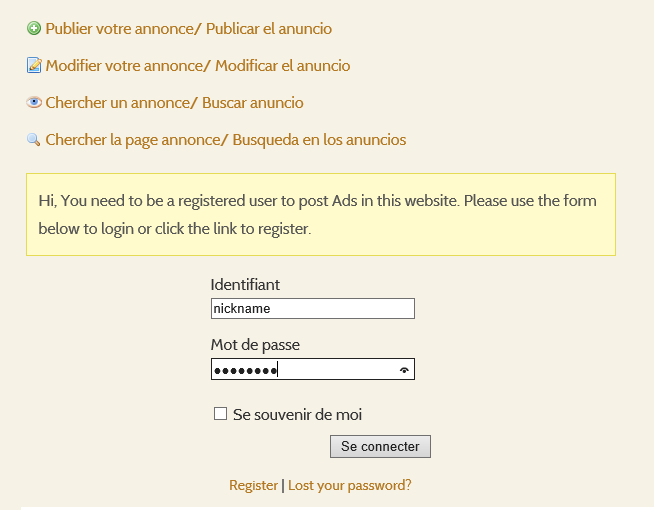
Task: Enable the Se souvenir de moi checkbox
Action: (x=220, y=414)
